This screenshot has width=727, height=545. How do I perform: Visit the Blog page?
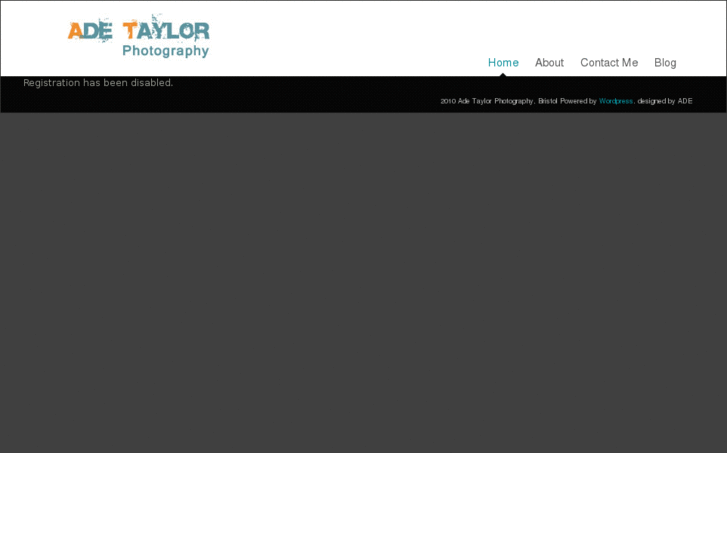(x=665, y=63)
